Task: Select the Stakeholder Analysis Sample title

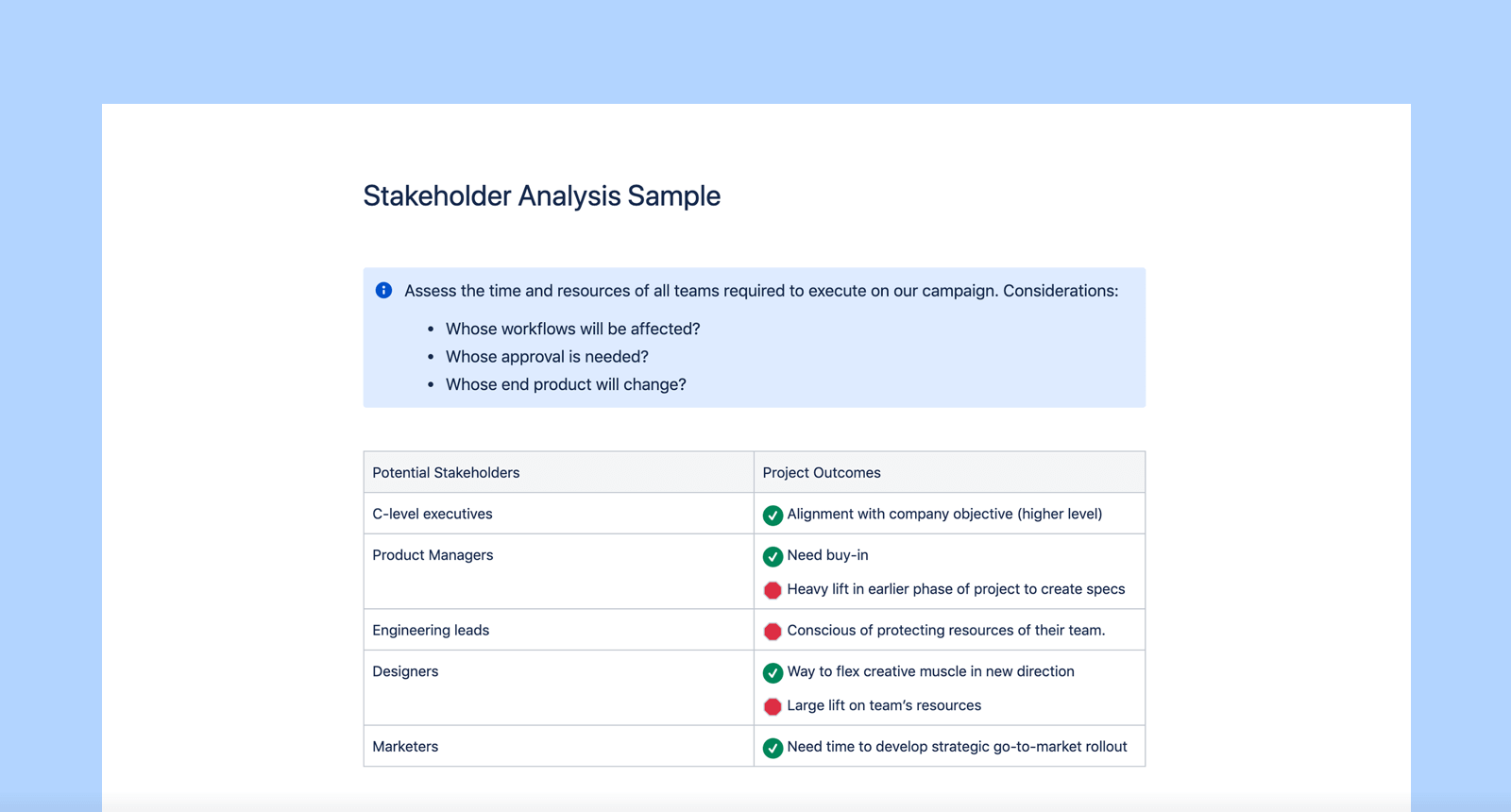Action: click(541, 196)
